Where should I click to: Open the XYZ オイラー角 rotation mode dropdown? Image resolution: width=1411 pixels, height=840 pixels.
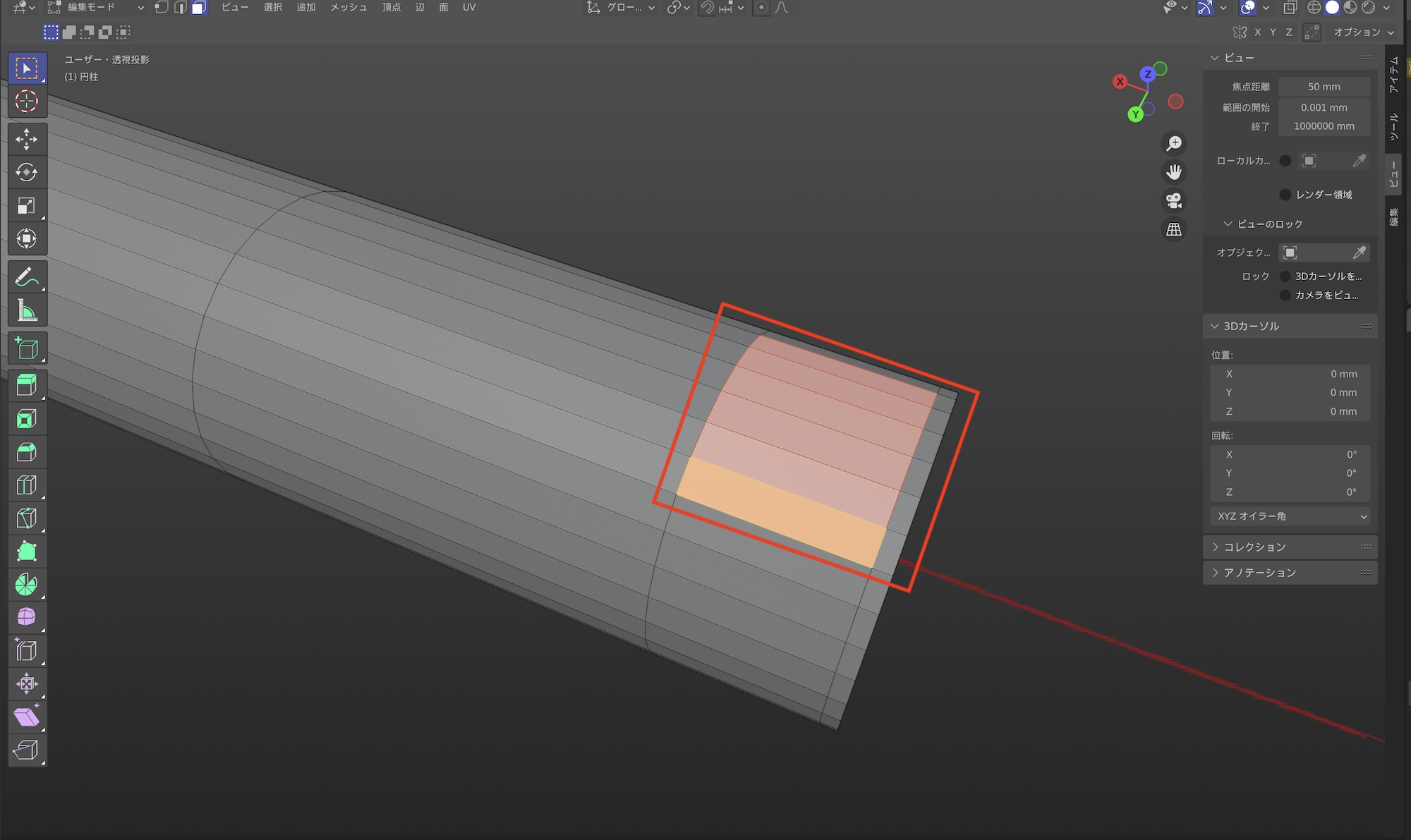[1290, 516]
